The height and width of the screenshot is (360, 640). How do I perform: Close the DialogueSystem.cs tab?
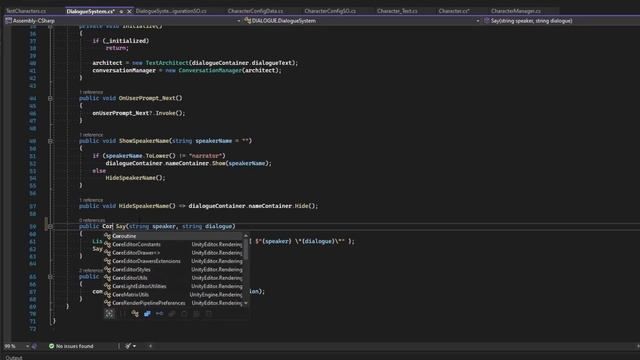(x=129, y=11)
